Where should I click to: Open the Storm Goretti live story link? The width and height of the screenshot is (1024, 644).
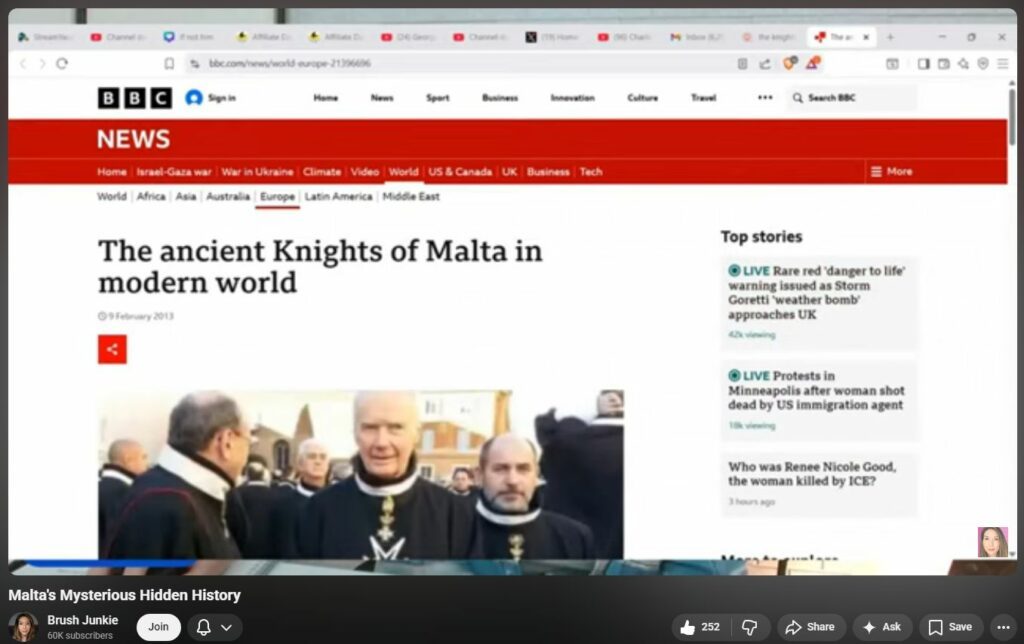pyautogui.click(x=816, y=292)
